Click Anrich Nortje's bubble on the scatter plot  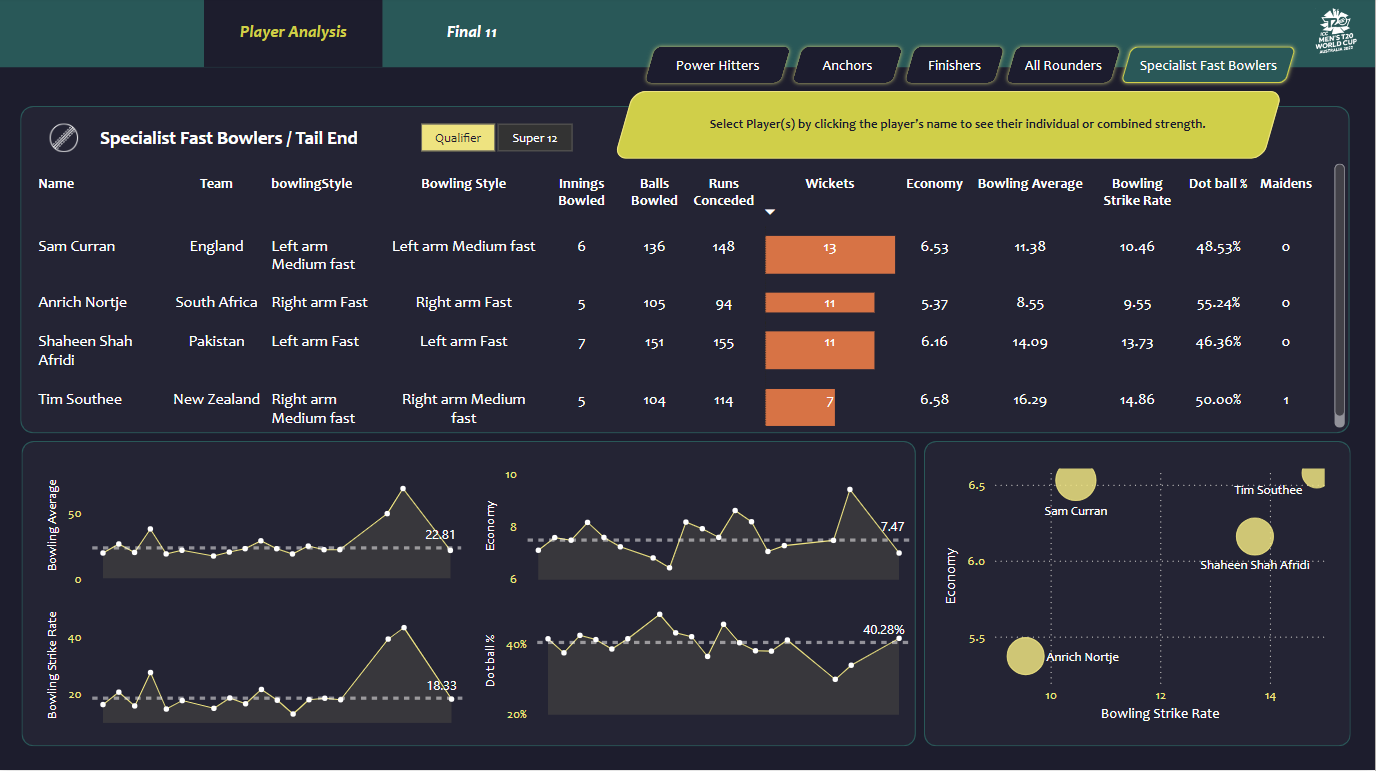pyautogui.click(x=1024, y=657)
